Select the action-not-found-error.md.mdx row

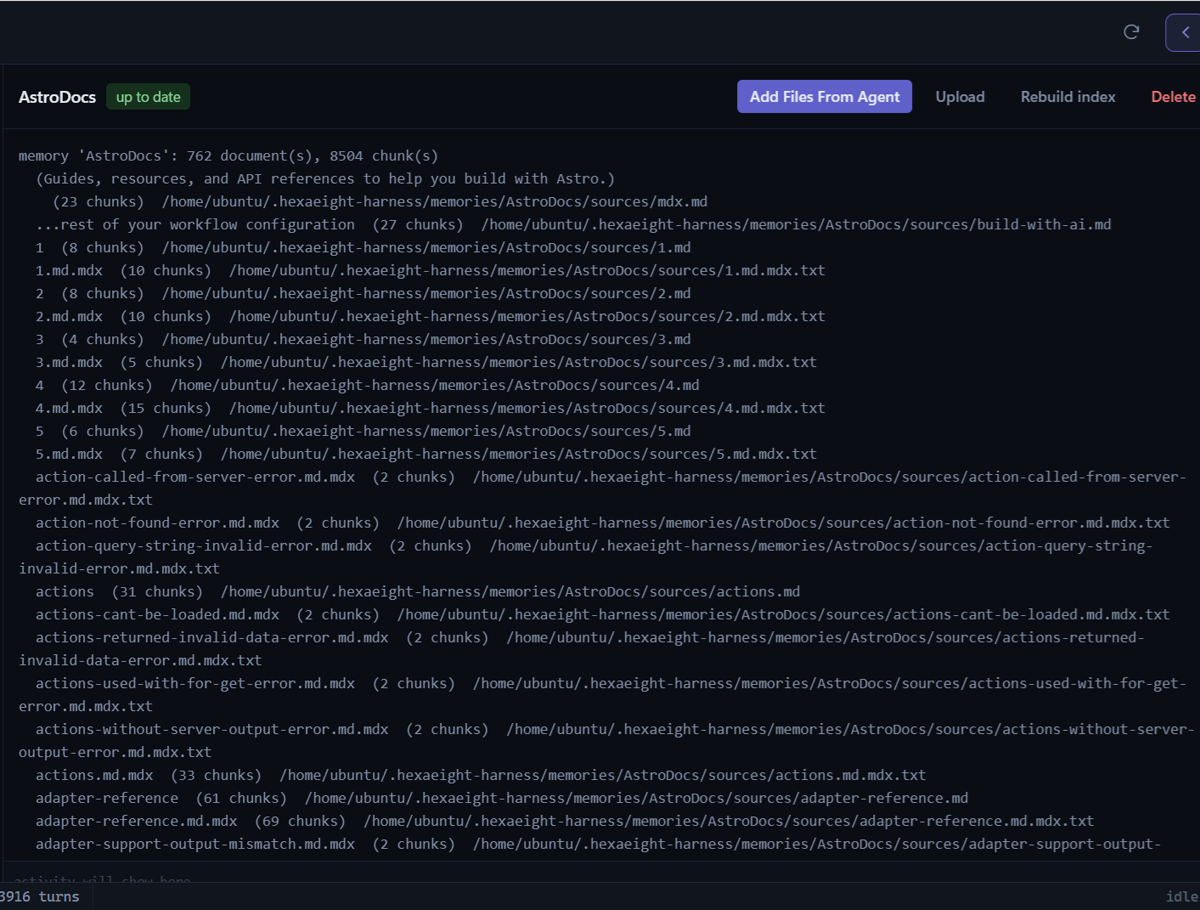602,524
